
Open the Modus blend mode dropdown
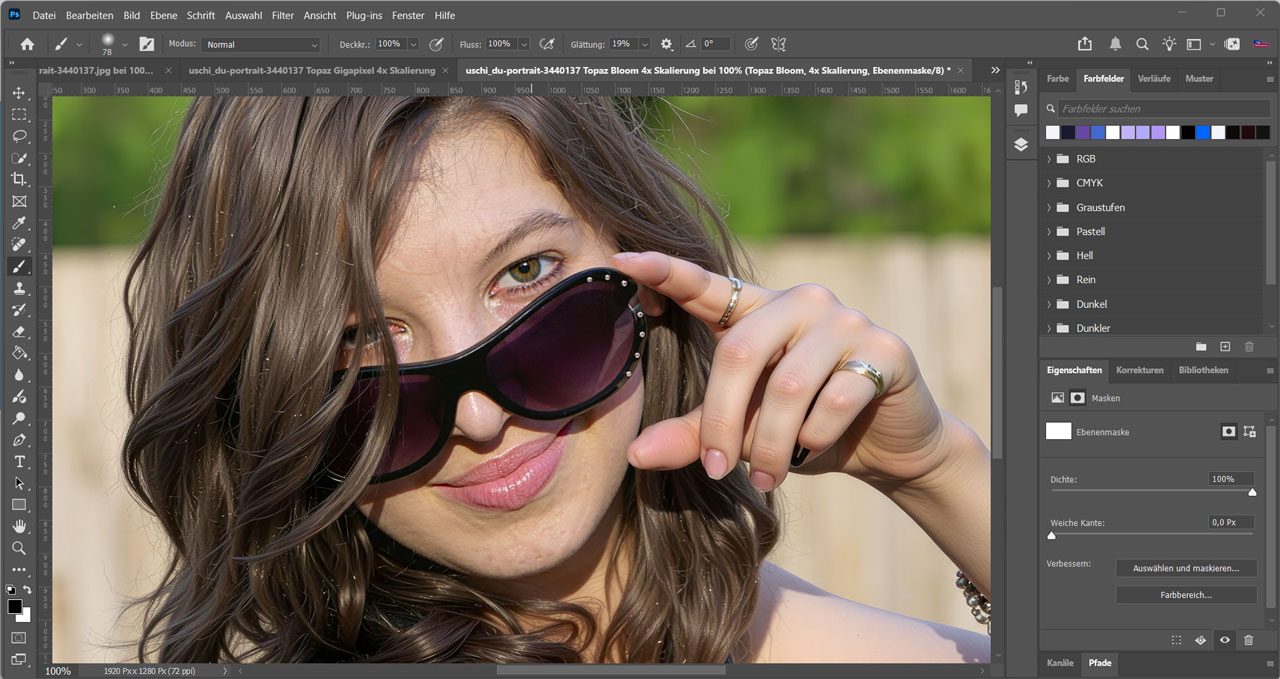[x=261, y=44]
